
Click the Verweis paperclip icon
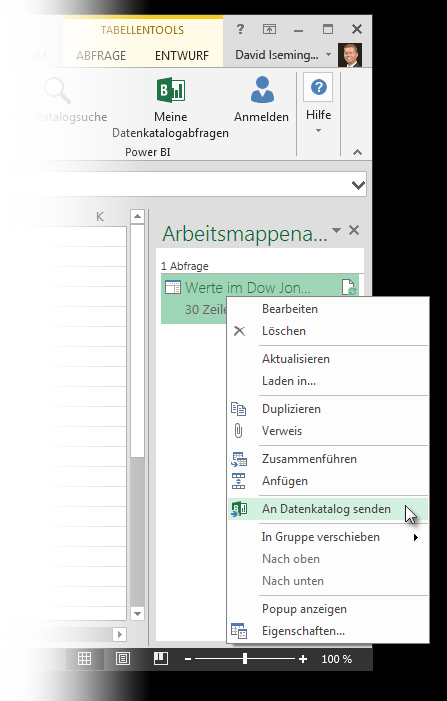click(x=238, y=431)
